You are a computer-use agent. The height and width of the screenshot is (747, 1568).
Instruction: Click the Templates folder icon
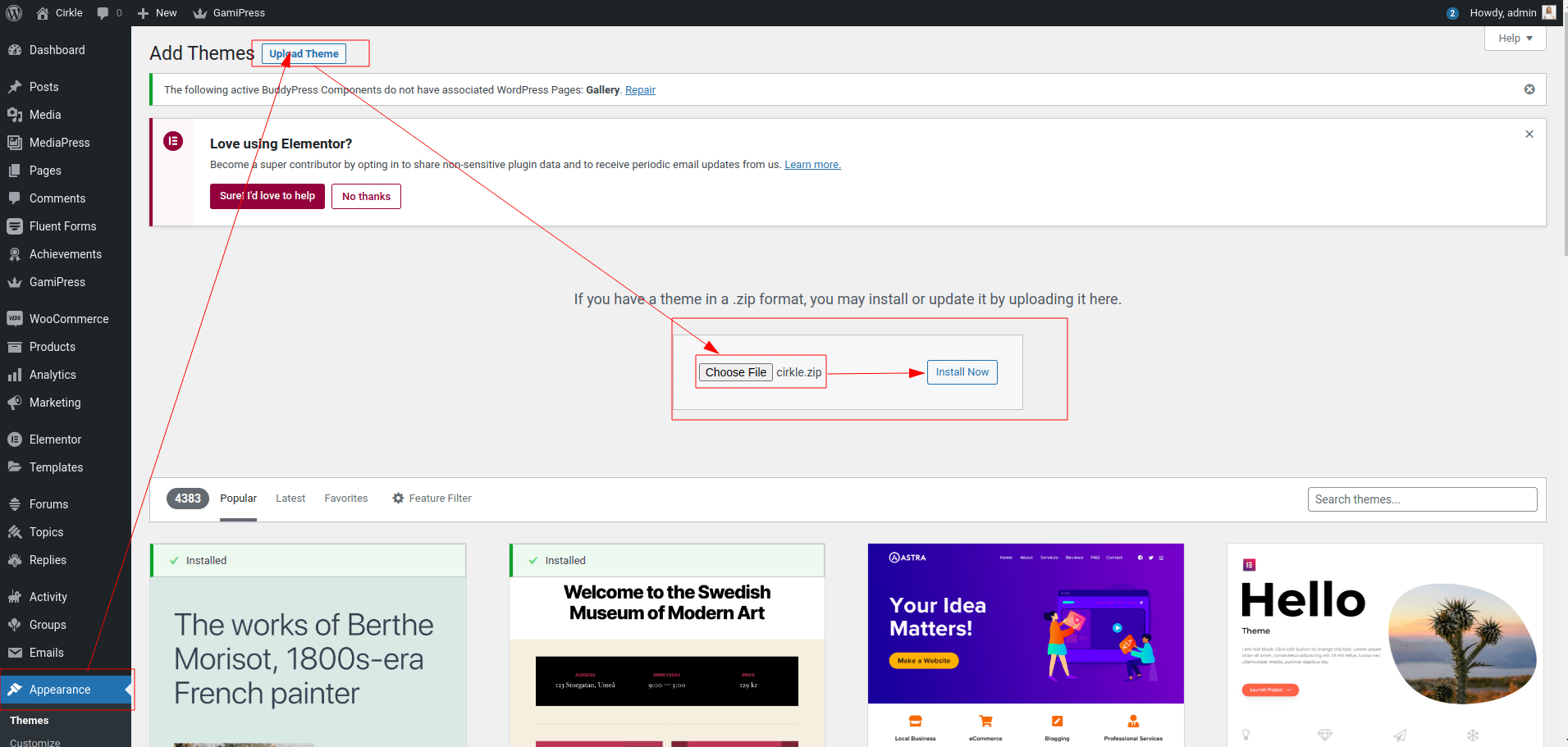pos(15,467)
